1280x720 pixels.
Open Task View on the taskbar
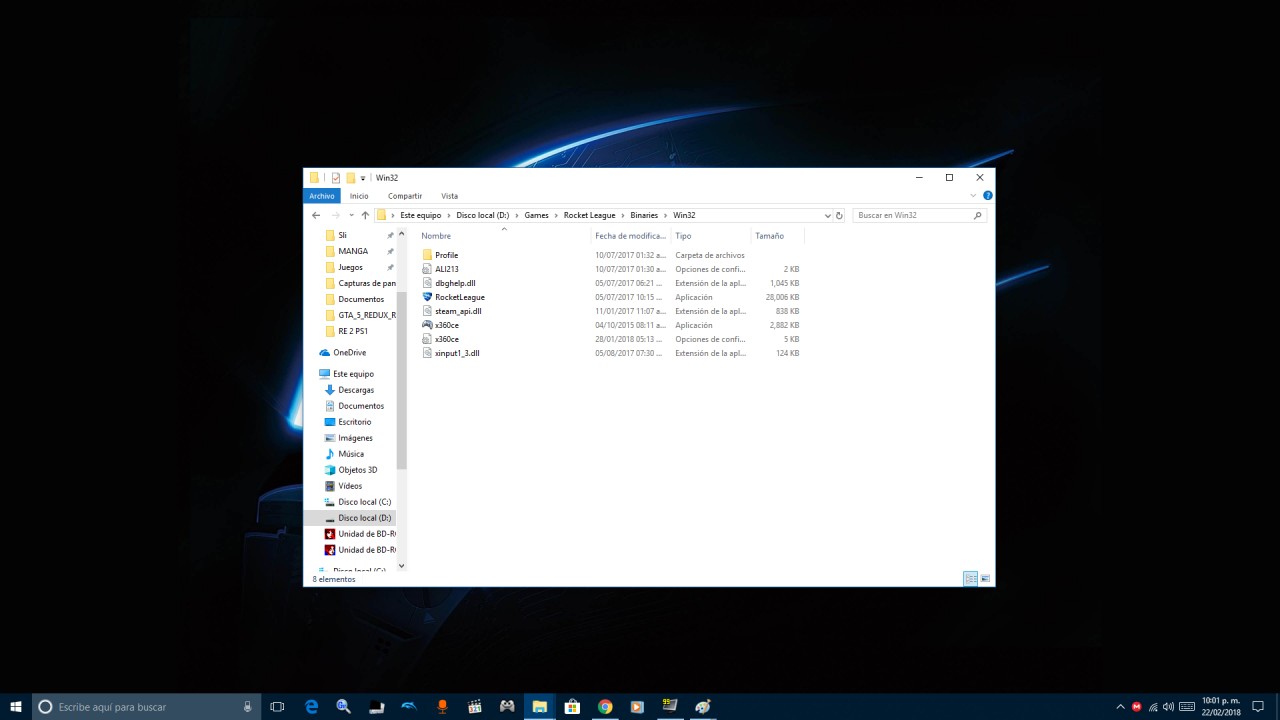point(277,707)
